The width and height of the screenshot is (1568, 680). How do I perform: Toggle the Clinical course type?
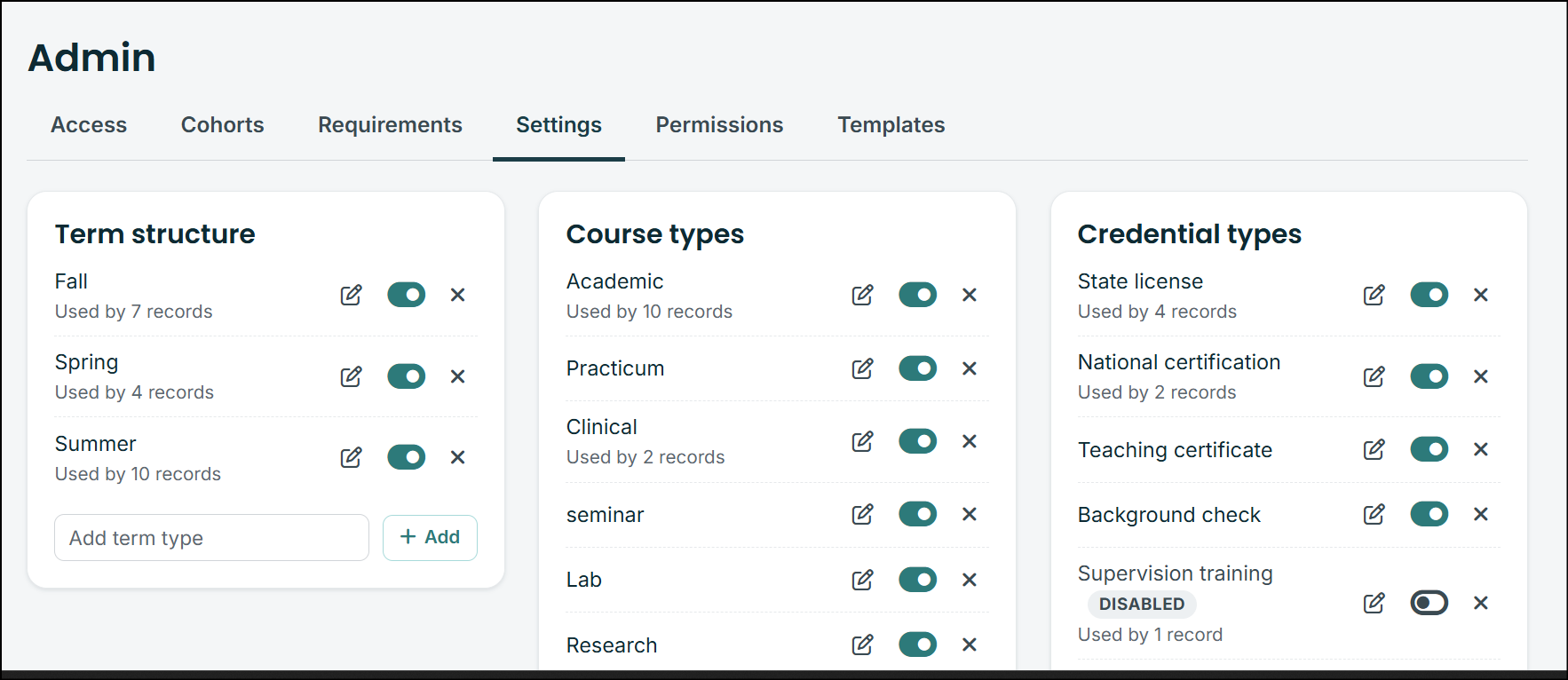[x=918, y=441]
